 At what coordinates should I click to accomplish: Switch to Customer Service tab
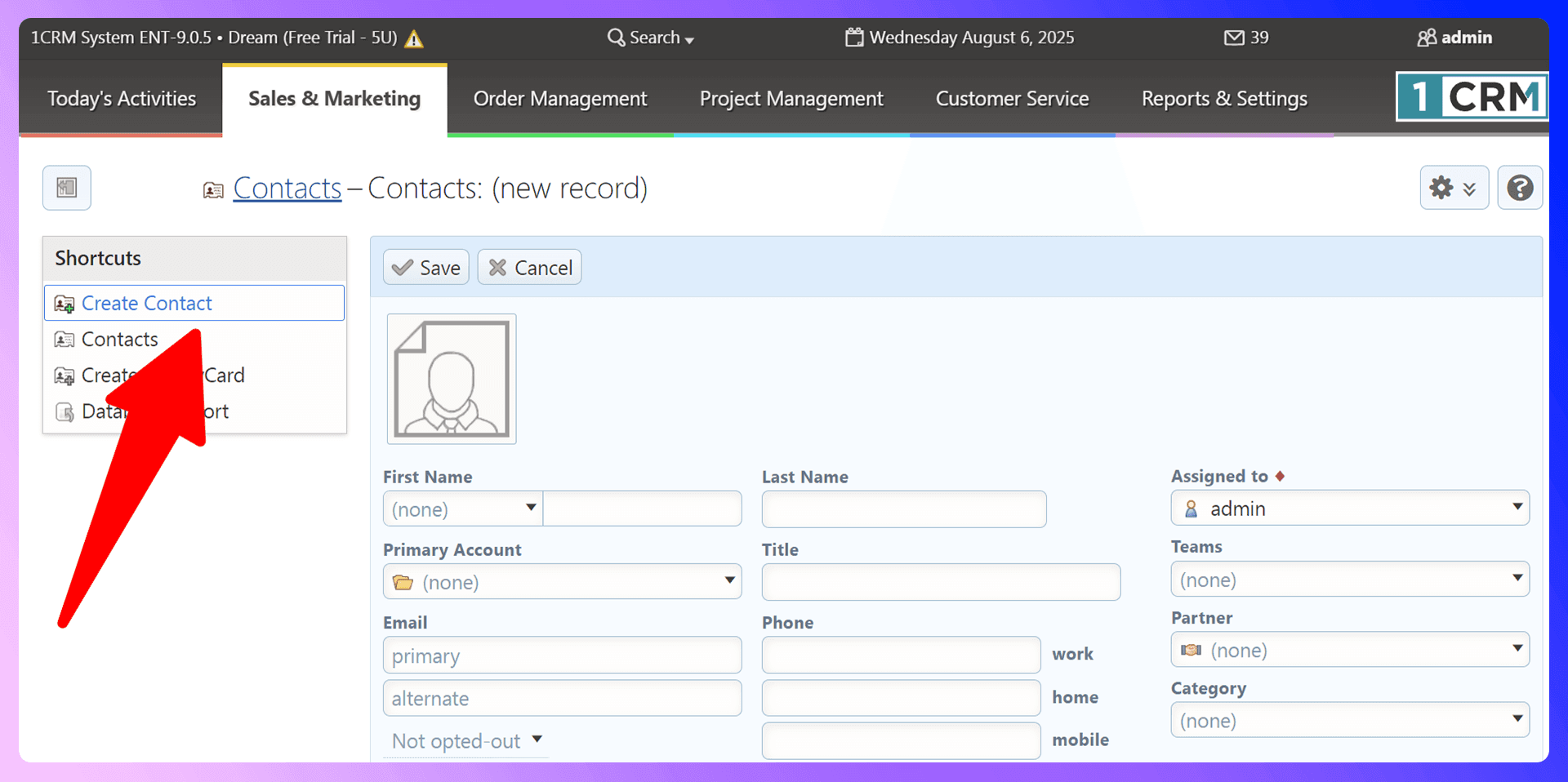click(x=1013, y=99)
